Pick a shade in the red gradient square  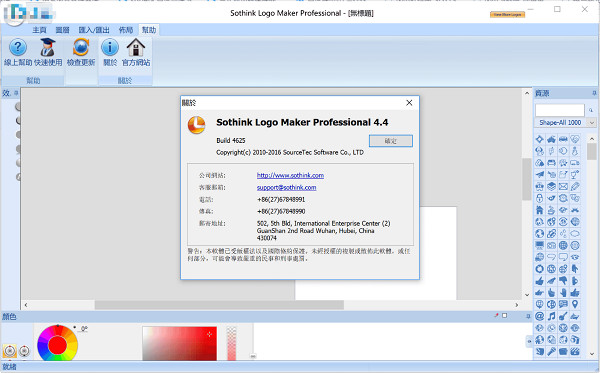pos(179,343)
